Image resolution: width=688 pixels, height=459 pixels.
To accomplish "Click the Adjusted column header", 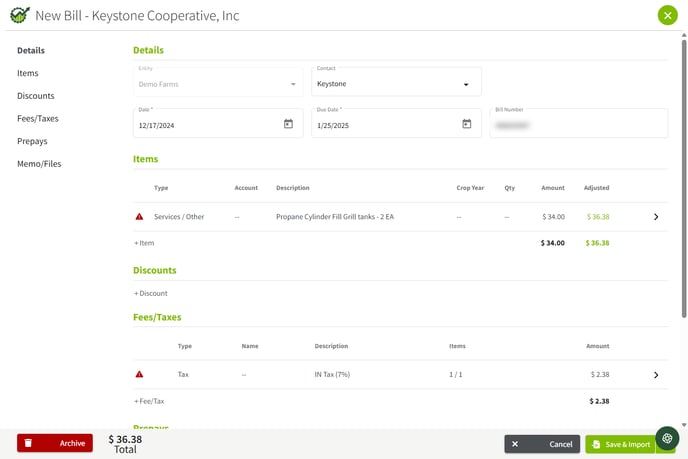I will pyautogui.click(x=596, y=188).
